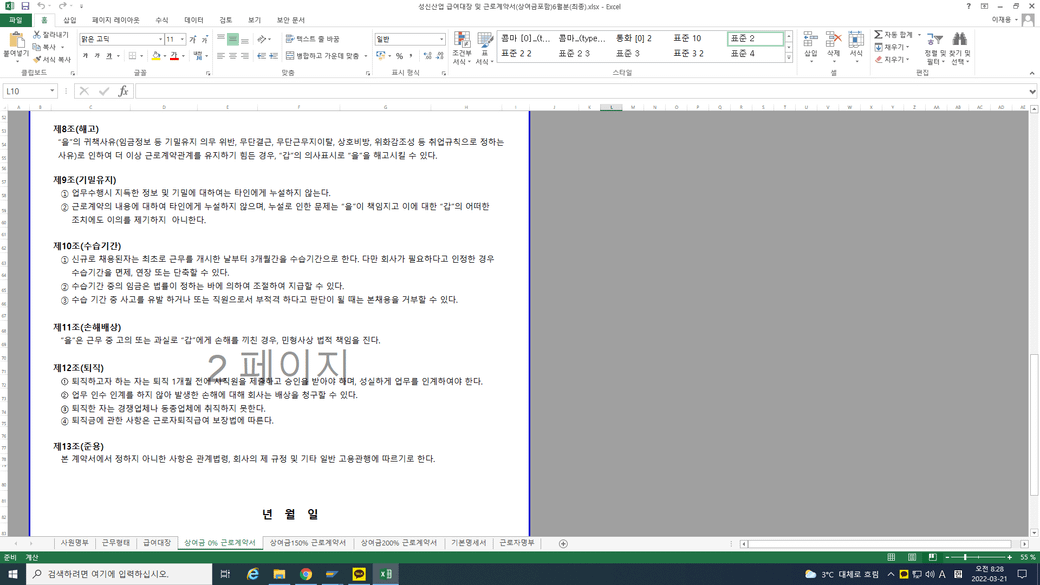1040x585 pixels.
Task: Click the Conditional Formatting (조건부 서식) icon
Action: pyautogui.click(x=461, y=42)
